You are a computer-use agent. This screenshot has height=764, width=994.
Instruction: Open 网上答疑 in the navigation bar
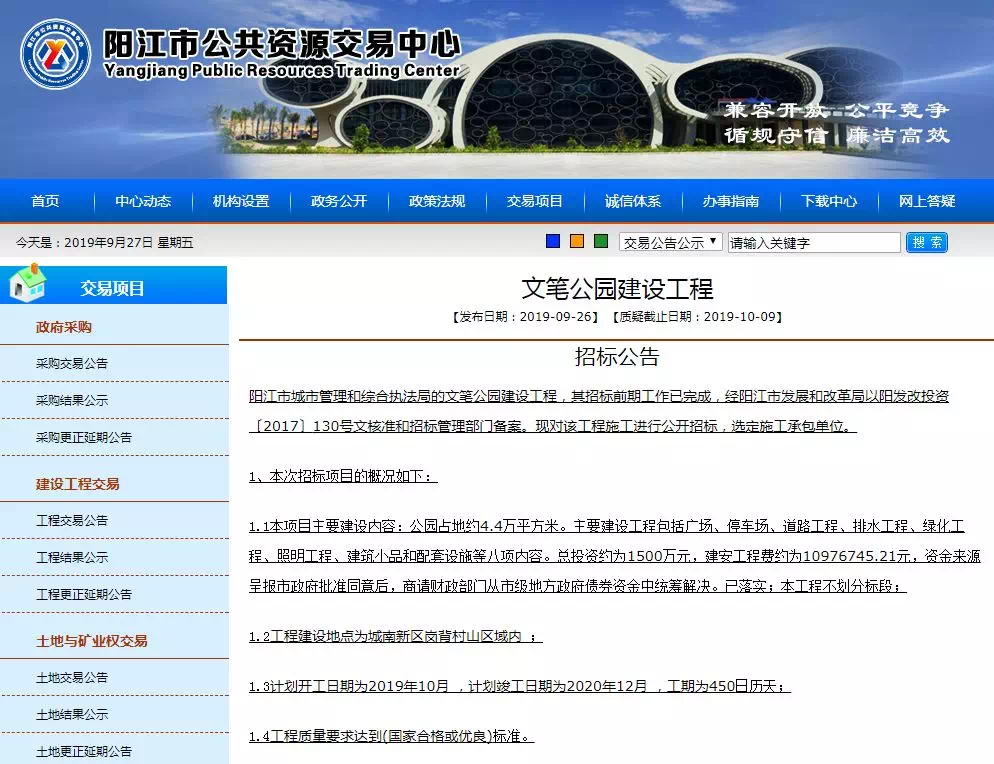coord(927,201)
